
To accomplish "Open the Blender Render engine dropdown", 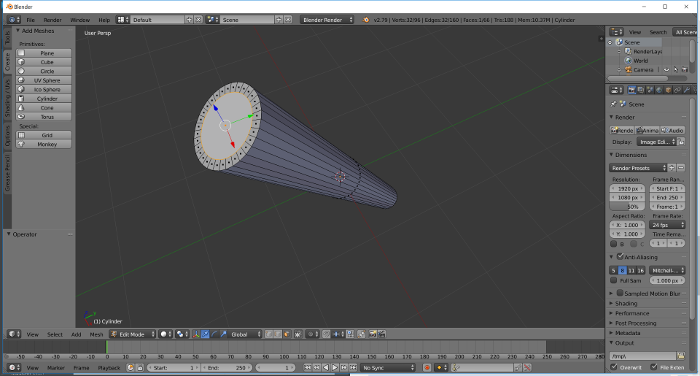I will [x=327, y=20].
